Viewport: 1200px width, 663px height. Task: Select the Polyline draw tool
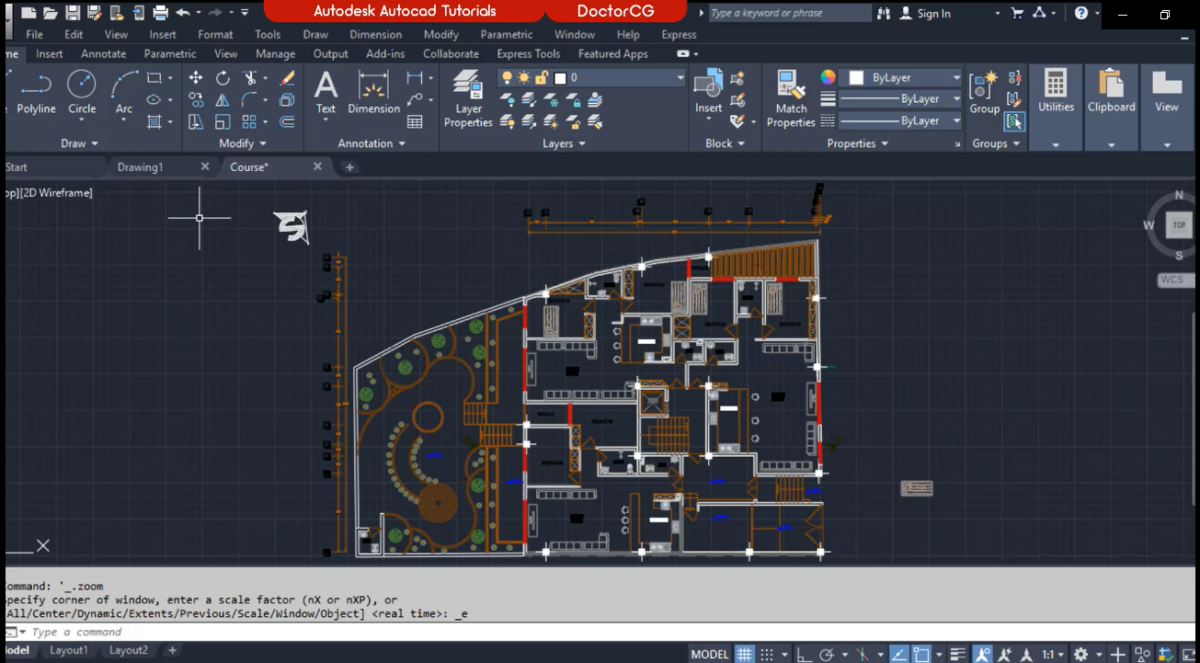tap(35, 92)
